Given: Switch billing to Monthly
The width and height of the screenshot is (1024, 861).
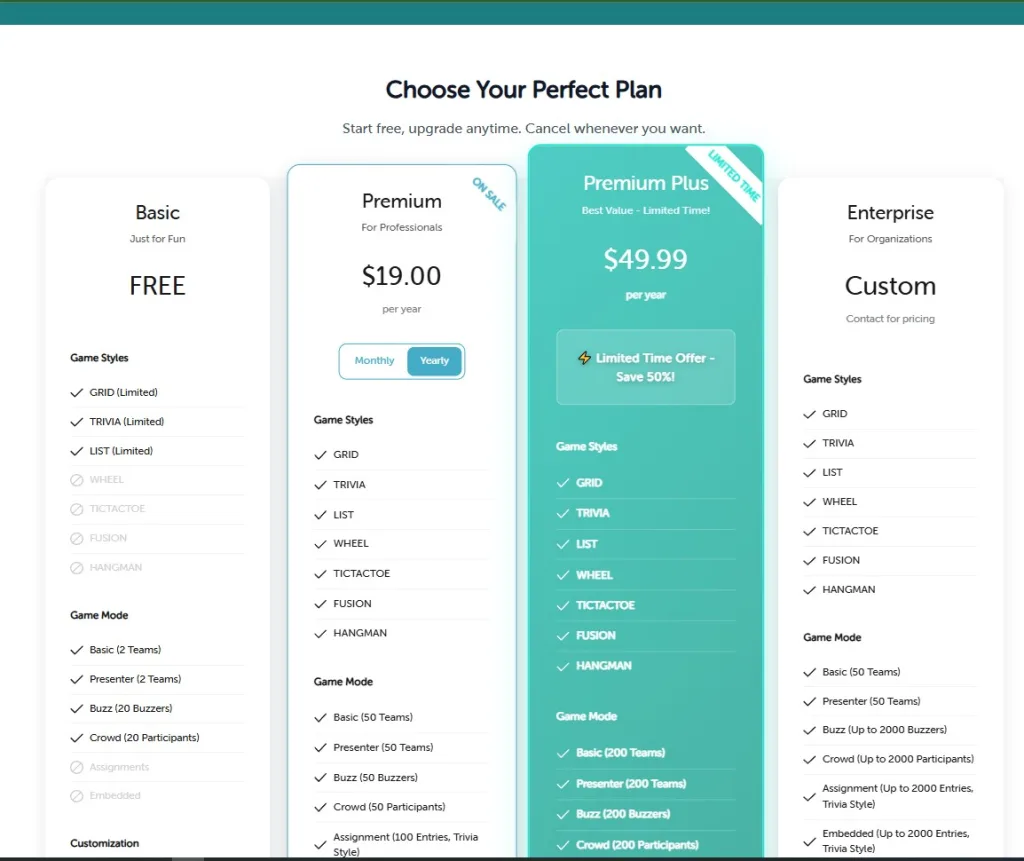Looking at the screenshot, I should 374,361.
